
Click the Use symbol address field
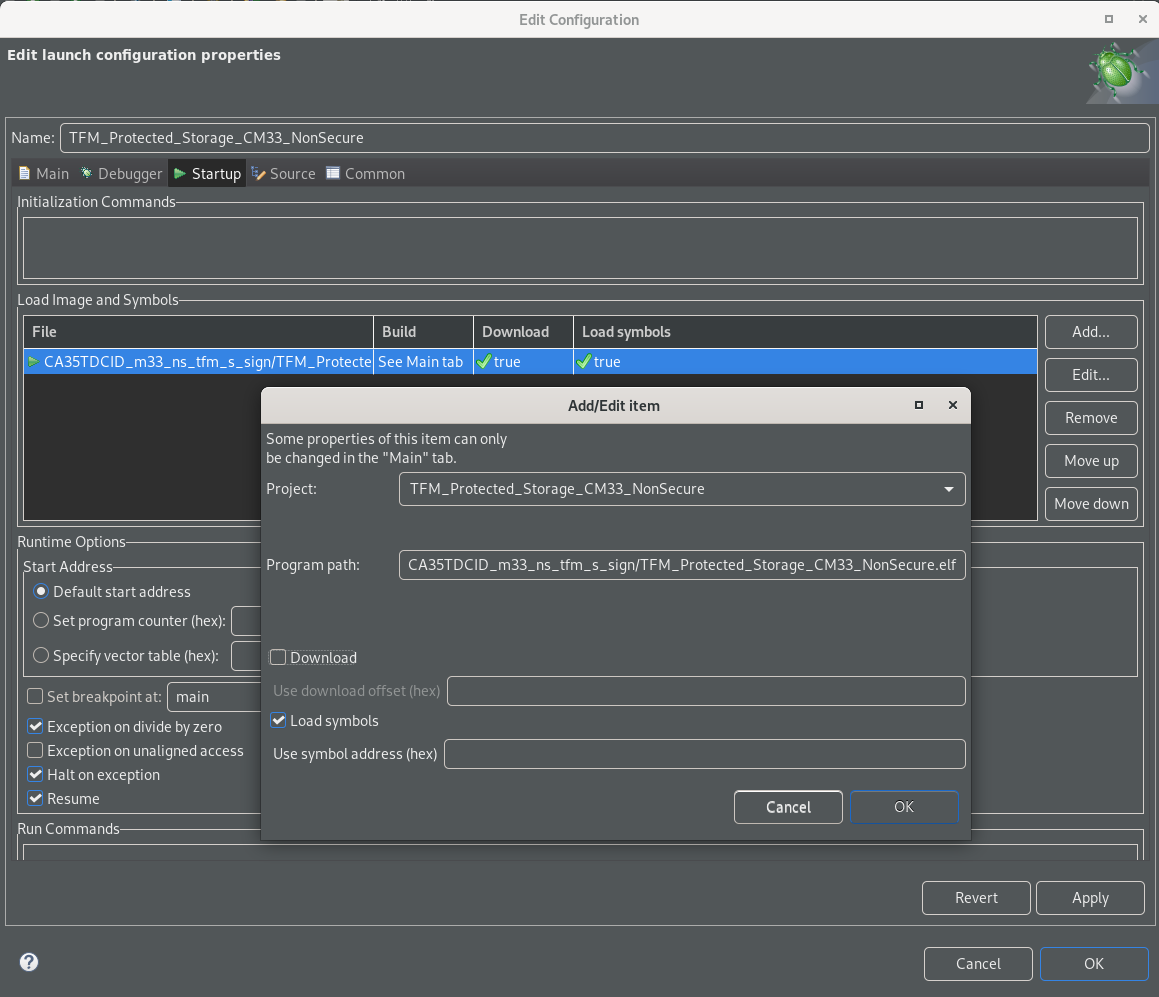(x=704, y=754)
